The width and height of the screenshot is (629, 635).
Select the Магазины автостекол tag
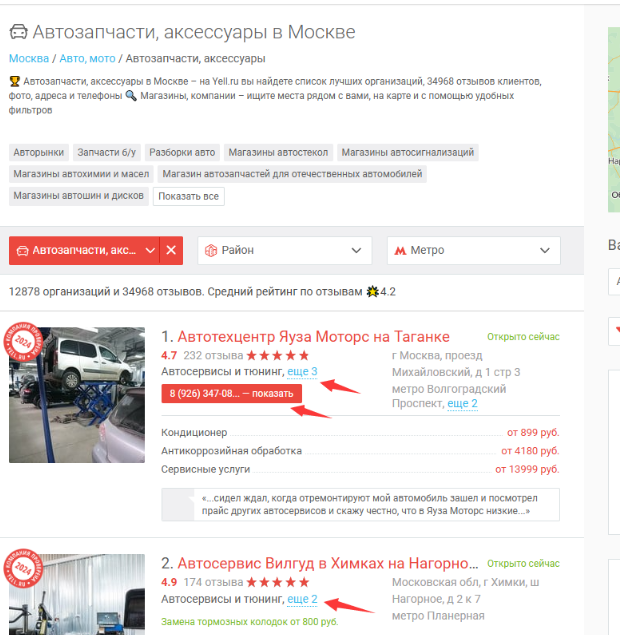[278, 153]
